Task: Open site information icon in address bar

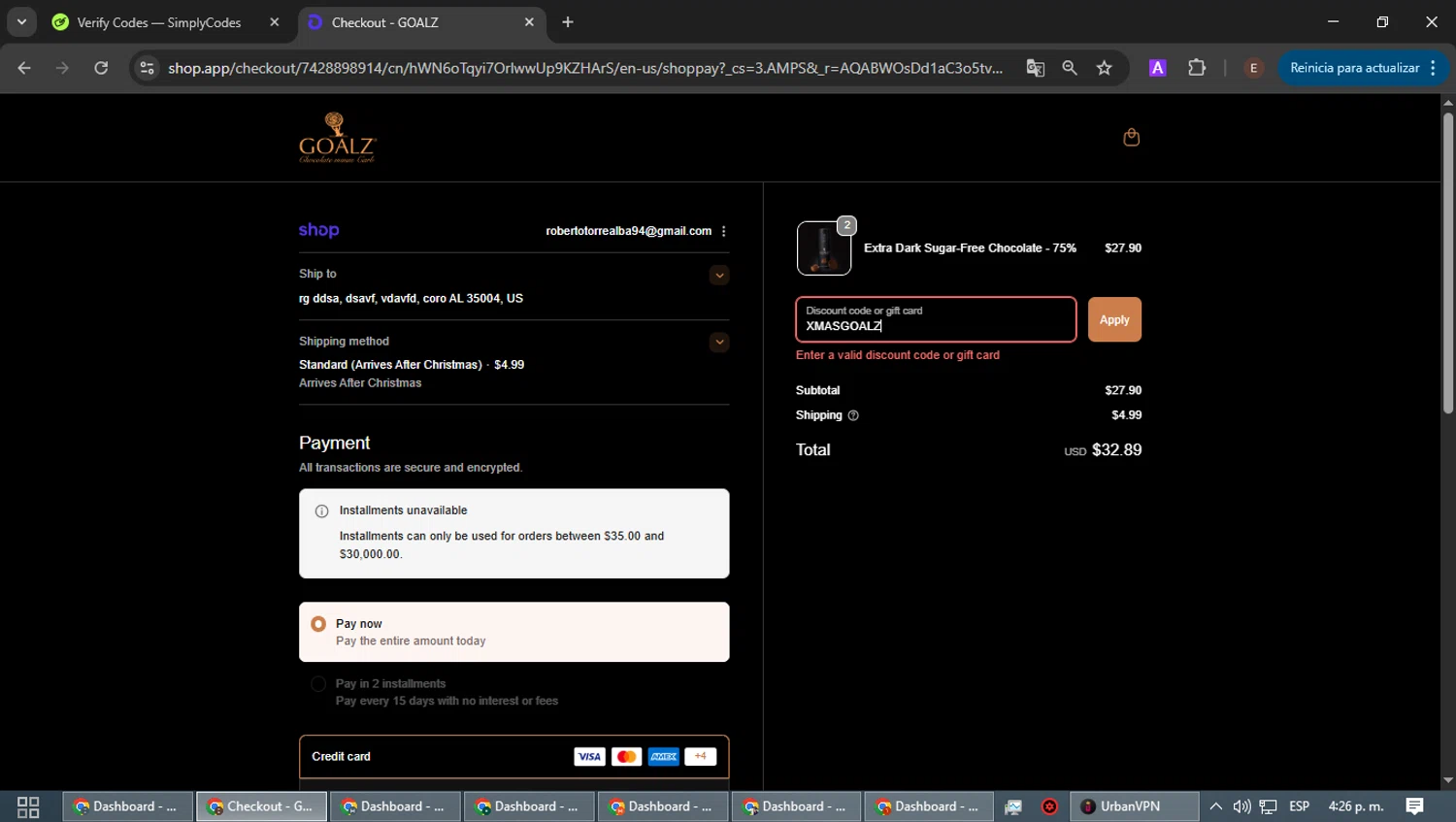Action: [x=147, y=68]
